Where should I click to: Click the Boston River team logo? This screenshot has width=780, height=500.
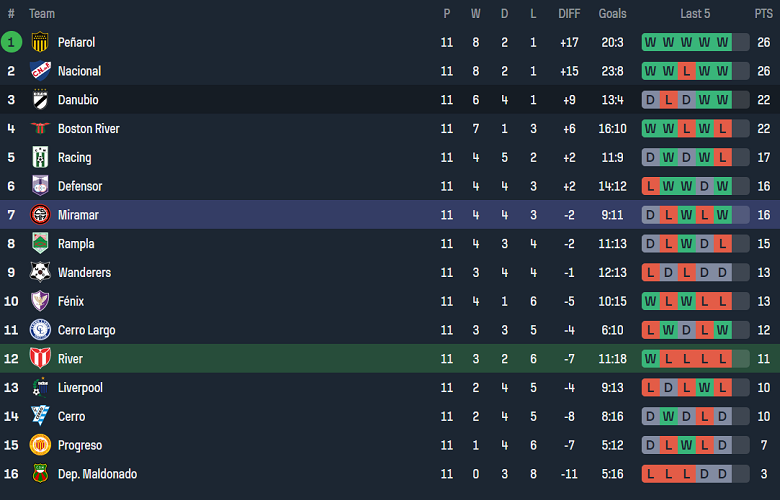[x=40, y=129]
